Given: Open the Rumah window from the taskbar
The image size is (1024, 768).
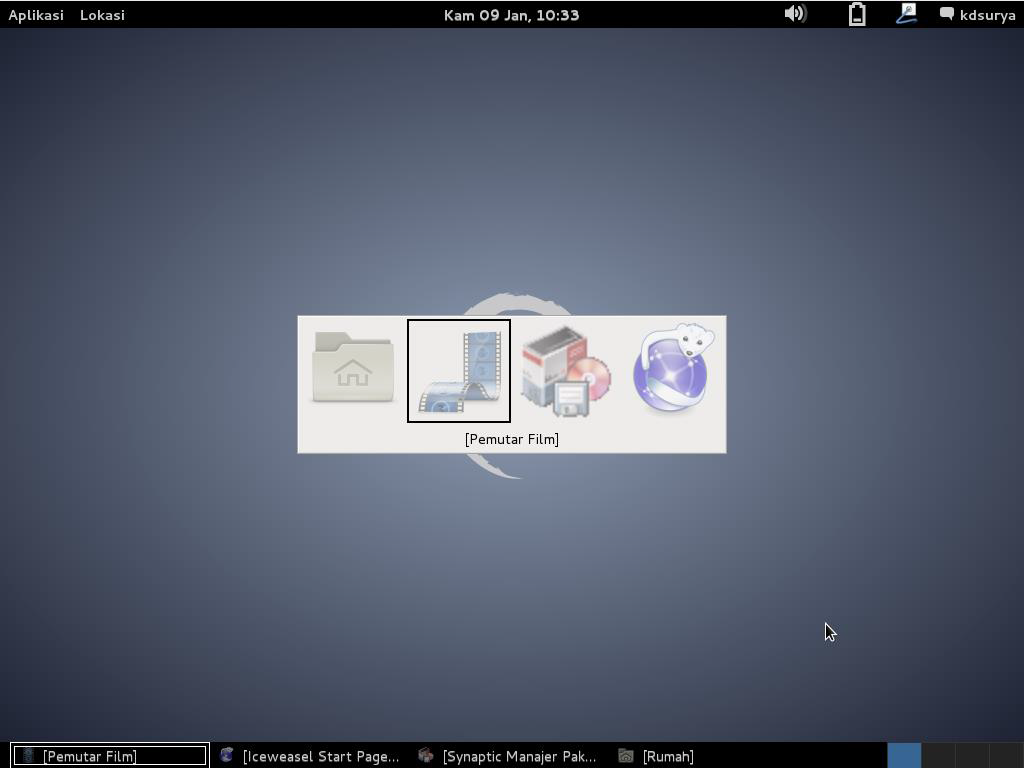Looking at the screenshot, I should pyautogui.click(x=657, y=756).
